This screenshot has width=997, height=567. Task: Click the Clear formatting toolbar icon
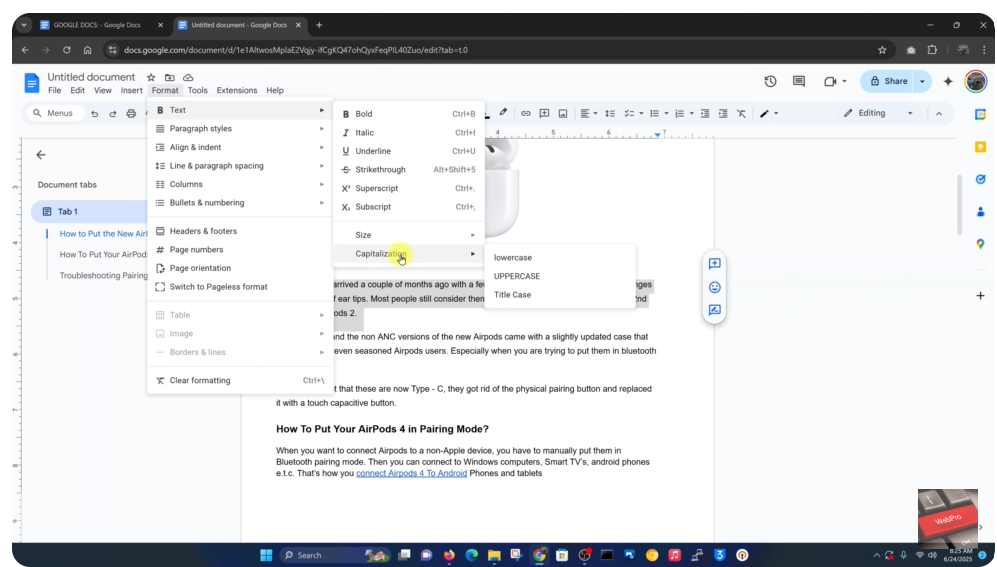pos(741,113)
